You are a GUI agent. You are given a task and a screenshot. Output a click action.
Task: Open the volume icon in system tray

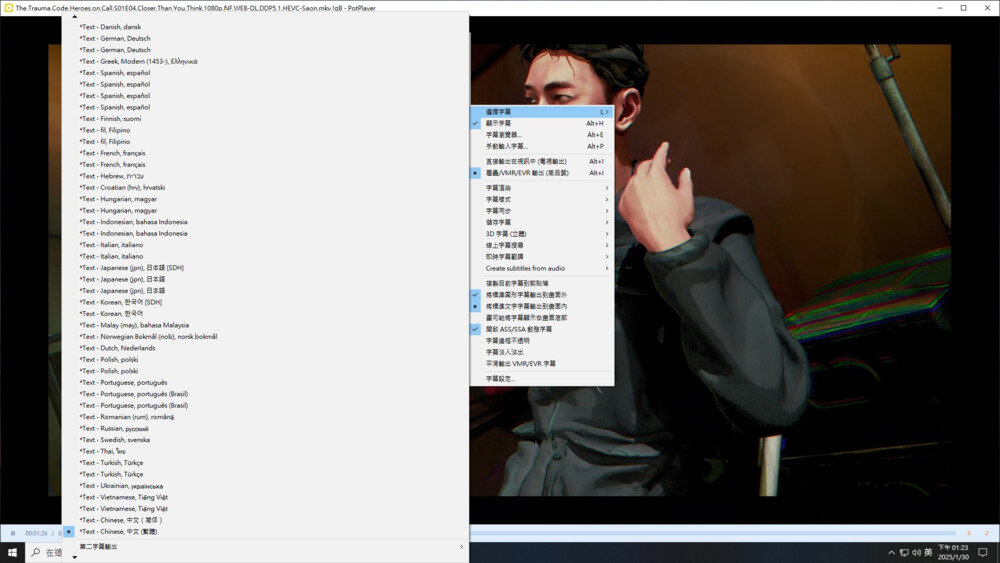tap(916, 553)
